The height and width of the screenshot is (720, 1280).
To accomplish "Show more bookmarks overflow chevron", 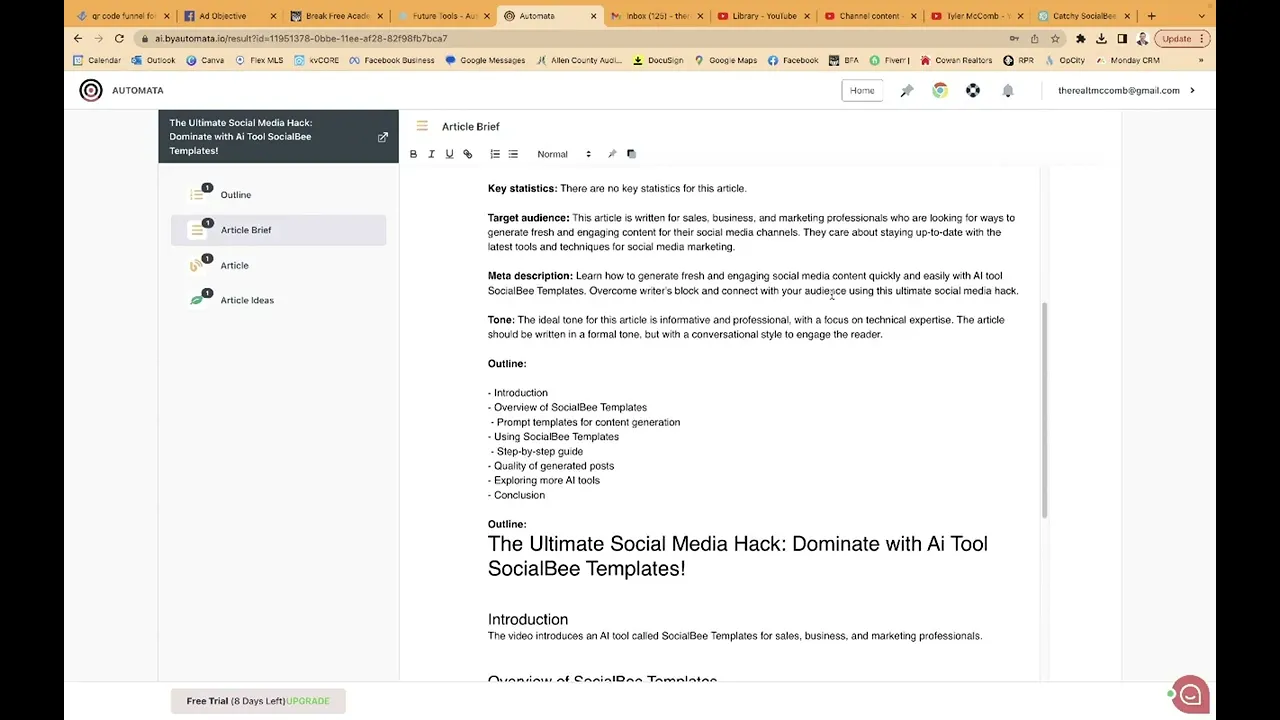I will [x=1201, y=60].
